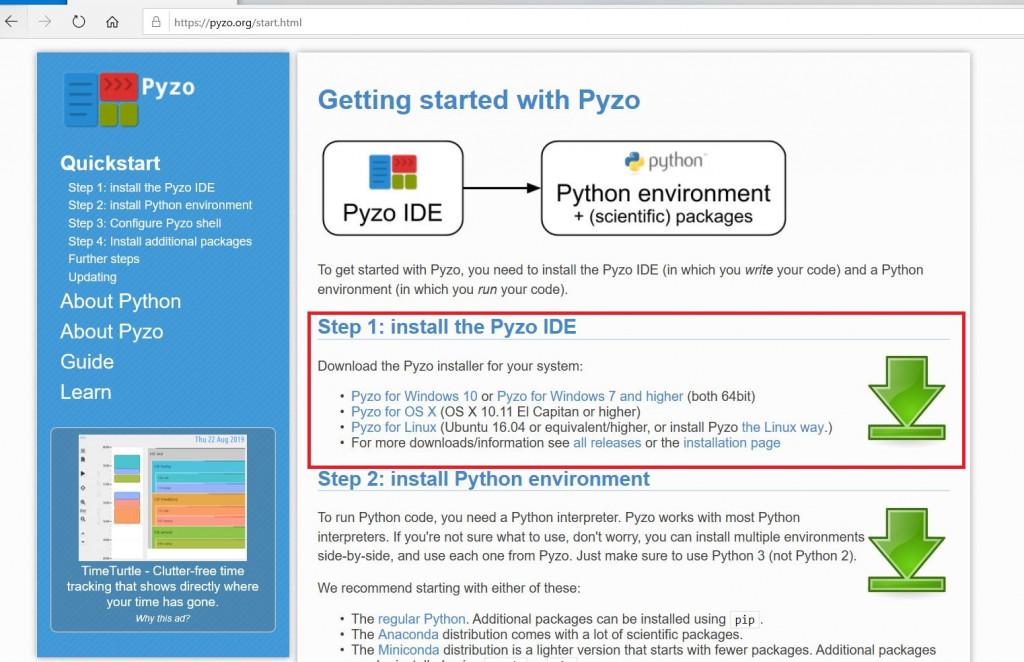Click the Pyzo logo in sidebar
The width and height of the screenshot is (1024, 662).
tap(129, 99)
